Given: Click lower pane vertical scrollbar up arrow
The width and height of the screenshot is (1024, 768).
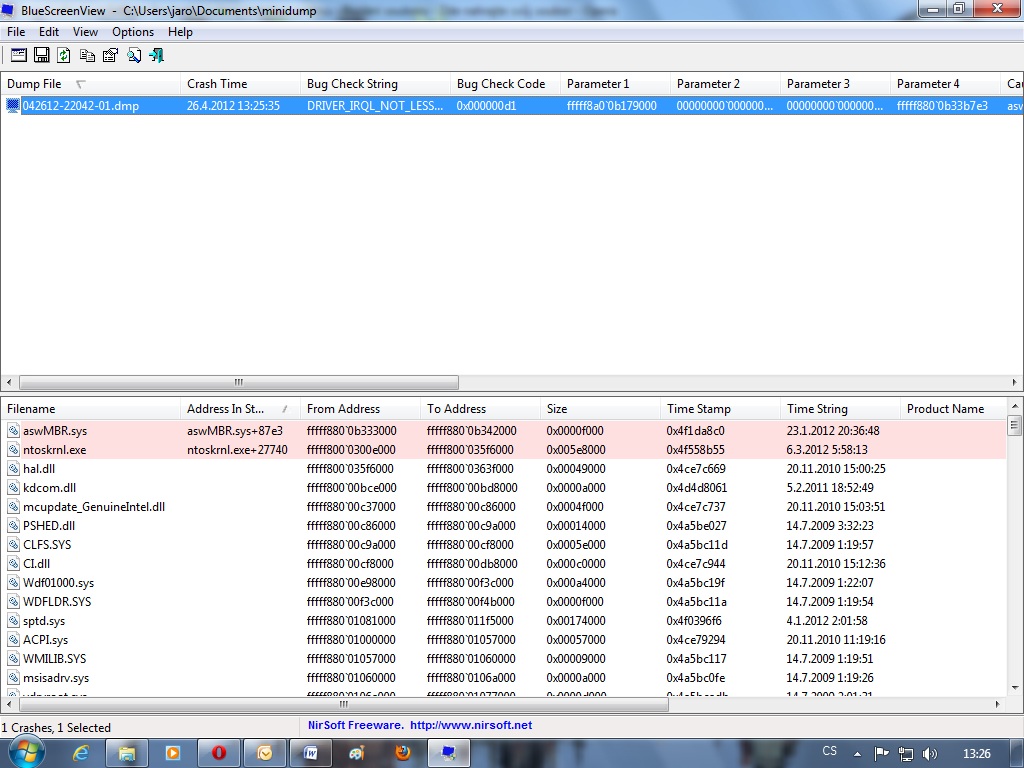Looking at the screenshot, I should (1014, 407).
